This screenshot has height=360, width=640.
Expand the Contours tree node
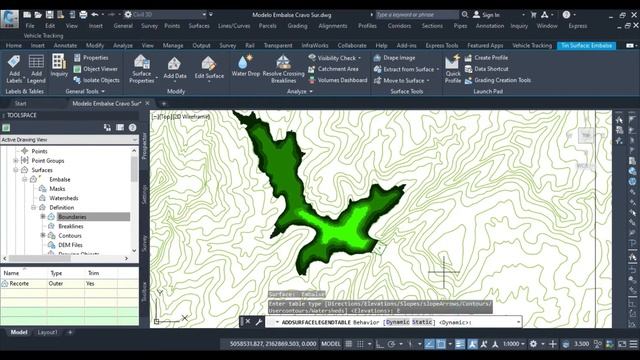42,236
